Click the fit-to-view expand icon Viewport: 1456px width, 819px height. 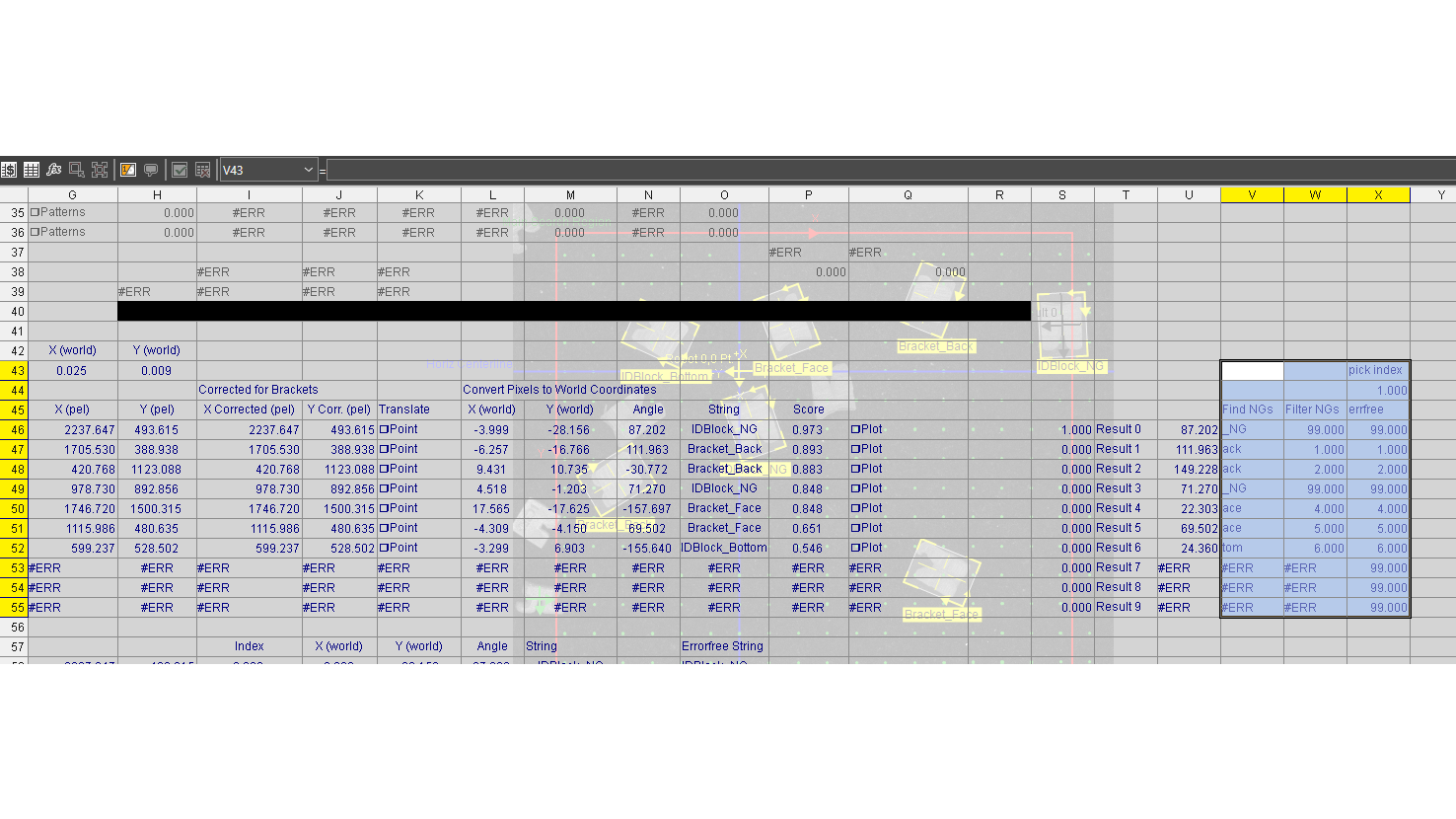pyautogui.click(x=99, y=170)
